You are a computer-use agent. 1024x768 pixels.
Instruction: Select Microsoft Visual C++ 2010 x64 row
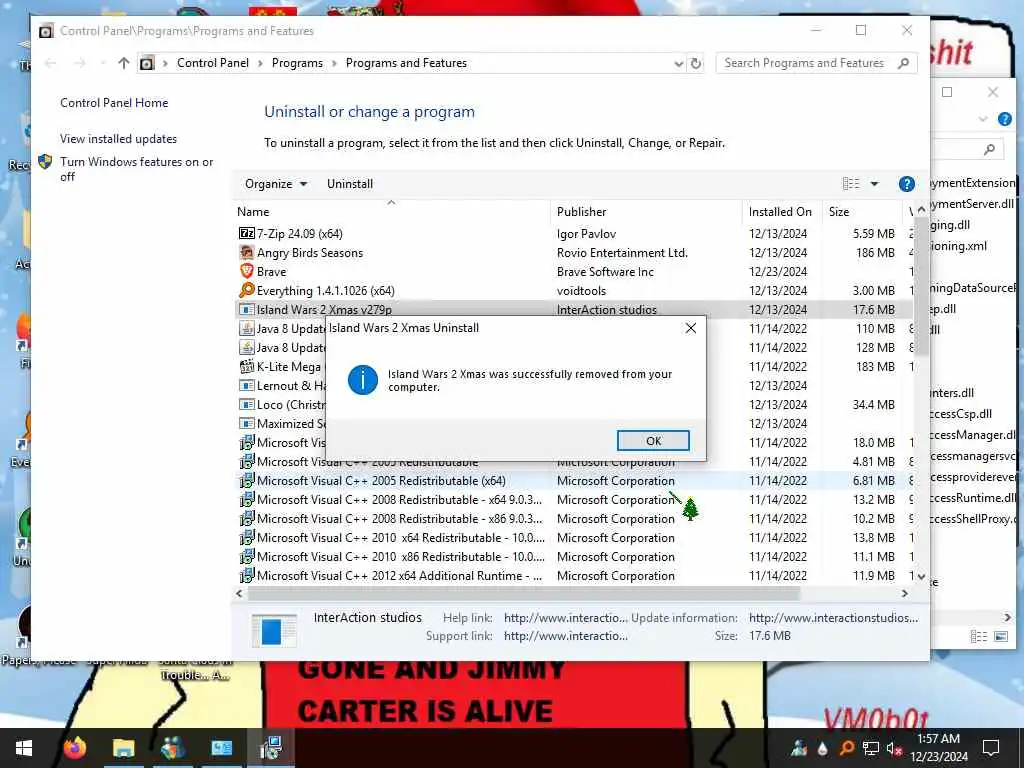tap(573, 537)
